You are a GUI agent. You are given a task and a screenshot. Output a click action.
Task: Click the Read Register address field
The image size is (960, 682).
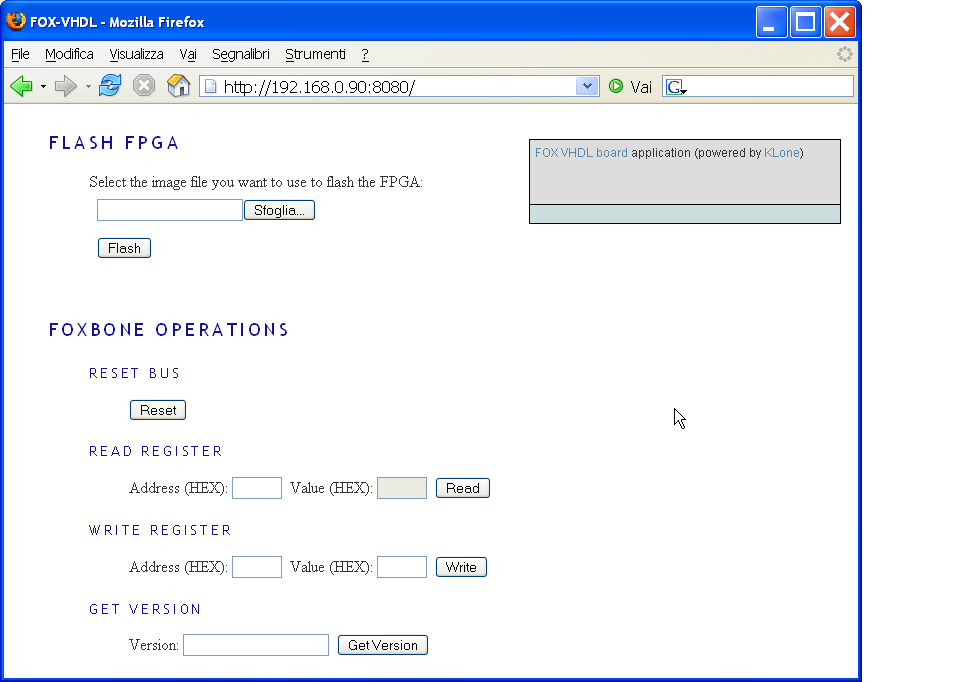coord(257,488)
